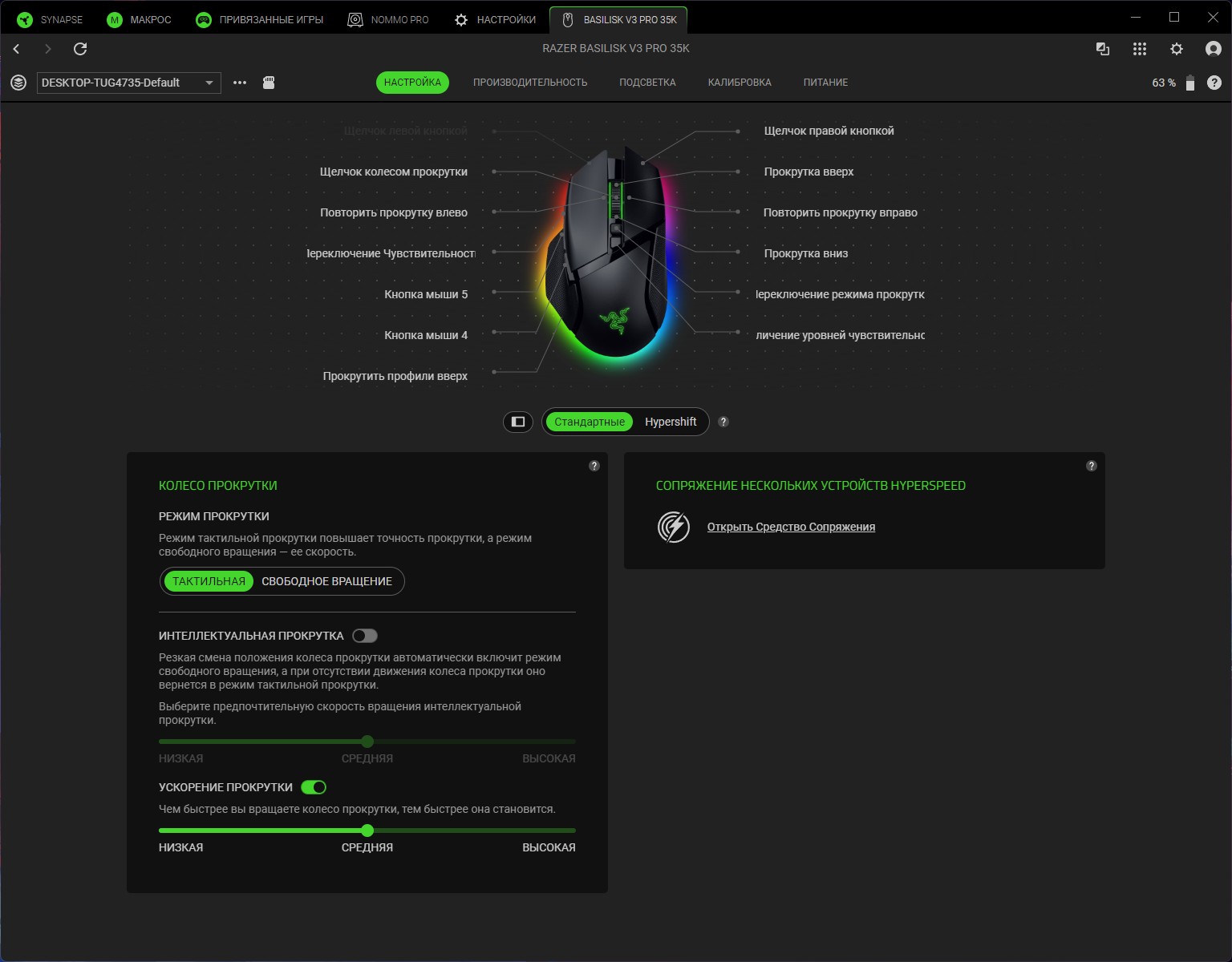
Task: Select the НАСТРОЙКА subtab
Action: tap(412, 83)
